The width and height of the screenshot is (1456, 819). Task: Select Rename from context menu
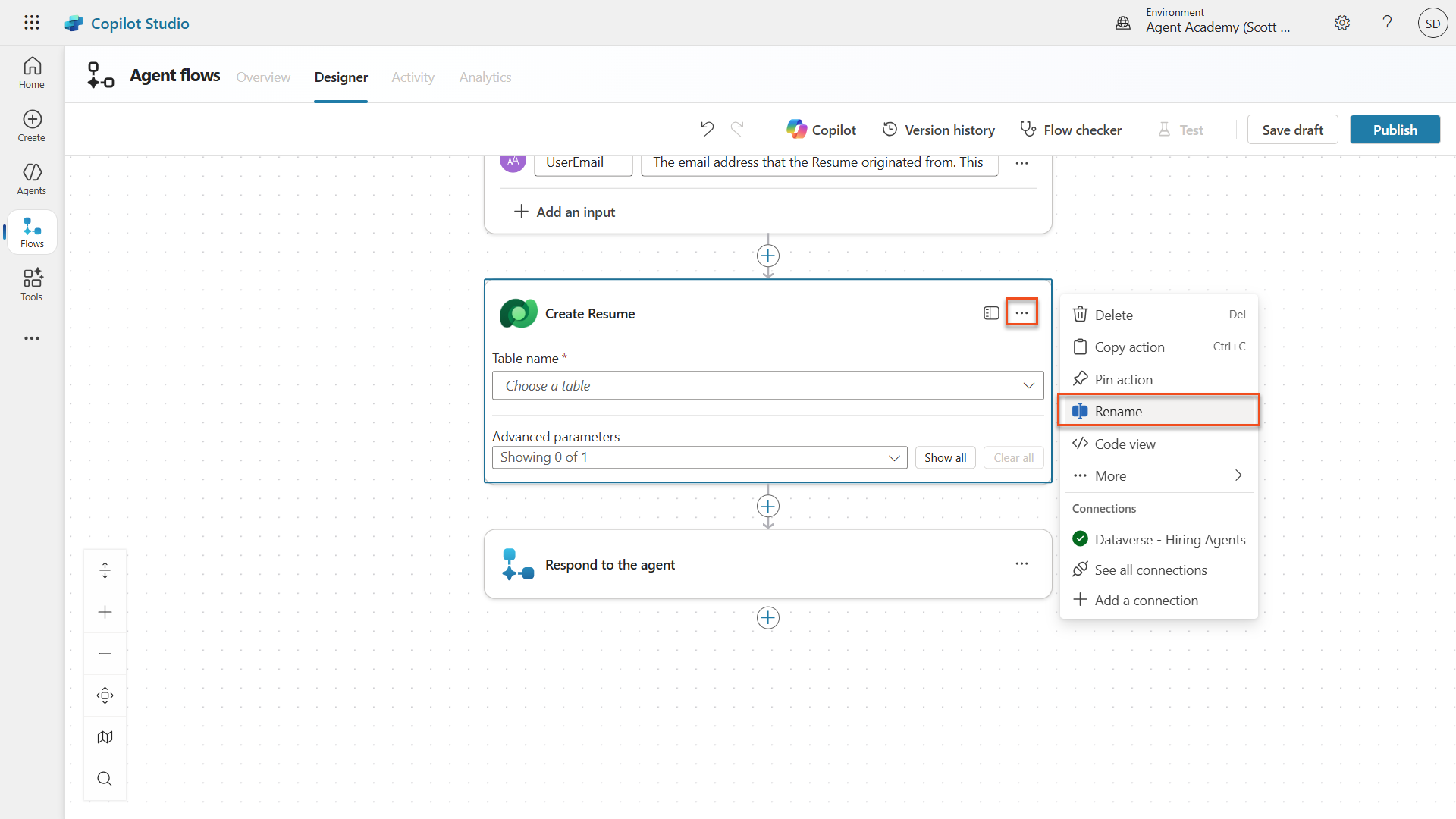(x=1157, y=411)
